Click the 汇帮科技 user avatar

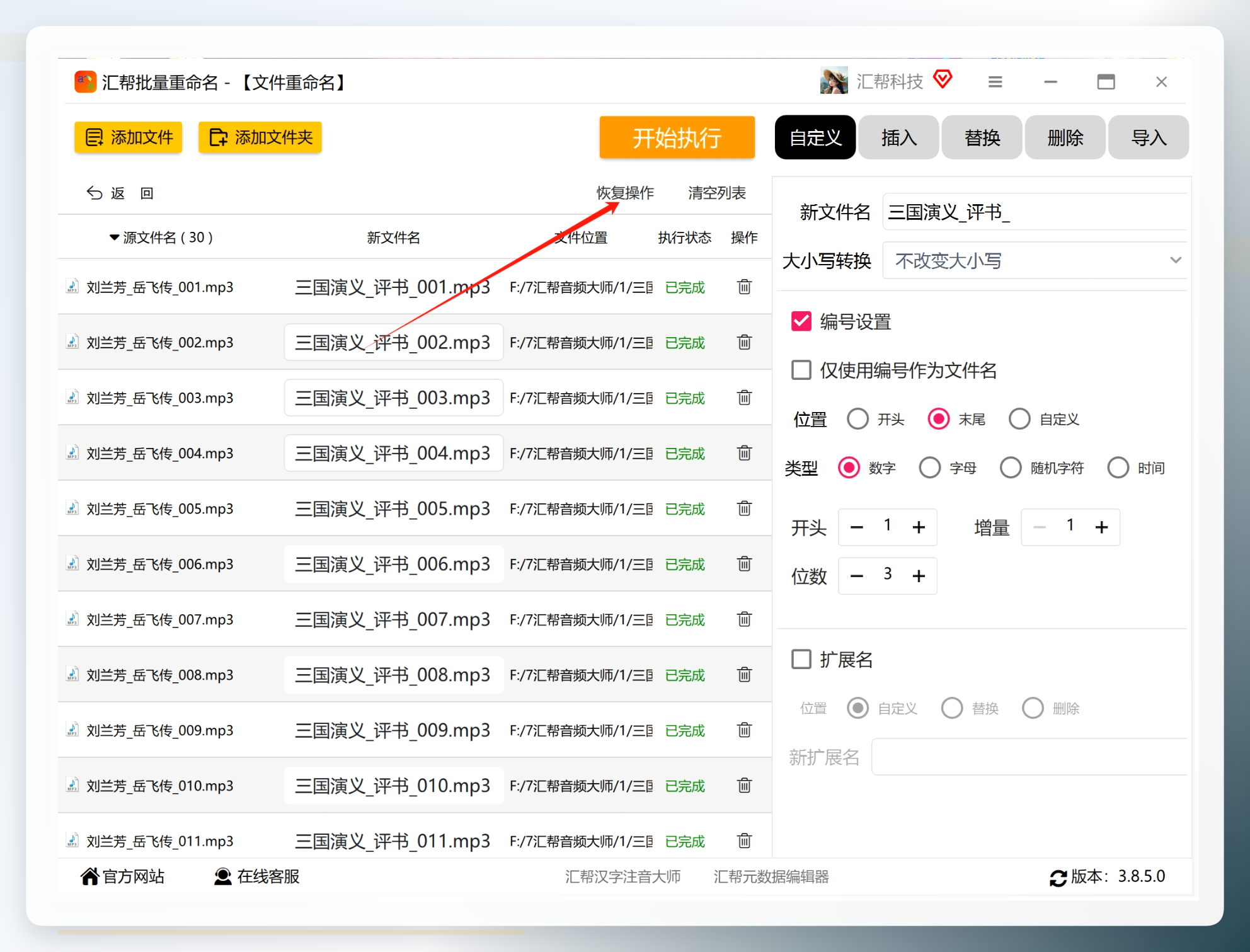click(x=834, y=81)
